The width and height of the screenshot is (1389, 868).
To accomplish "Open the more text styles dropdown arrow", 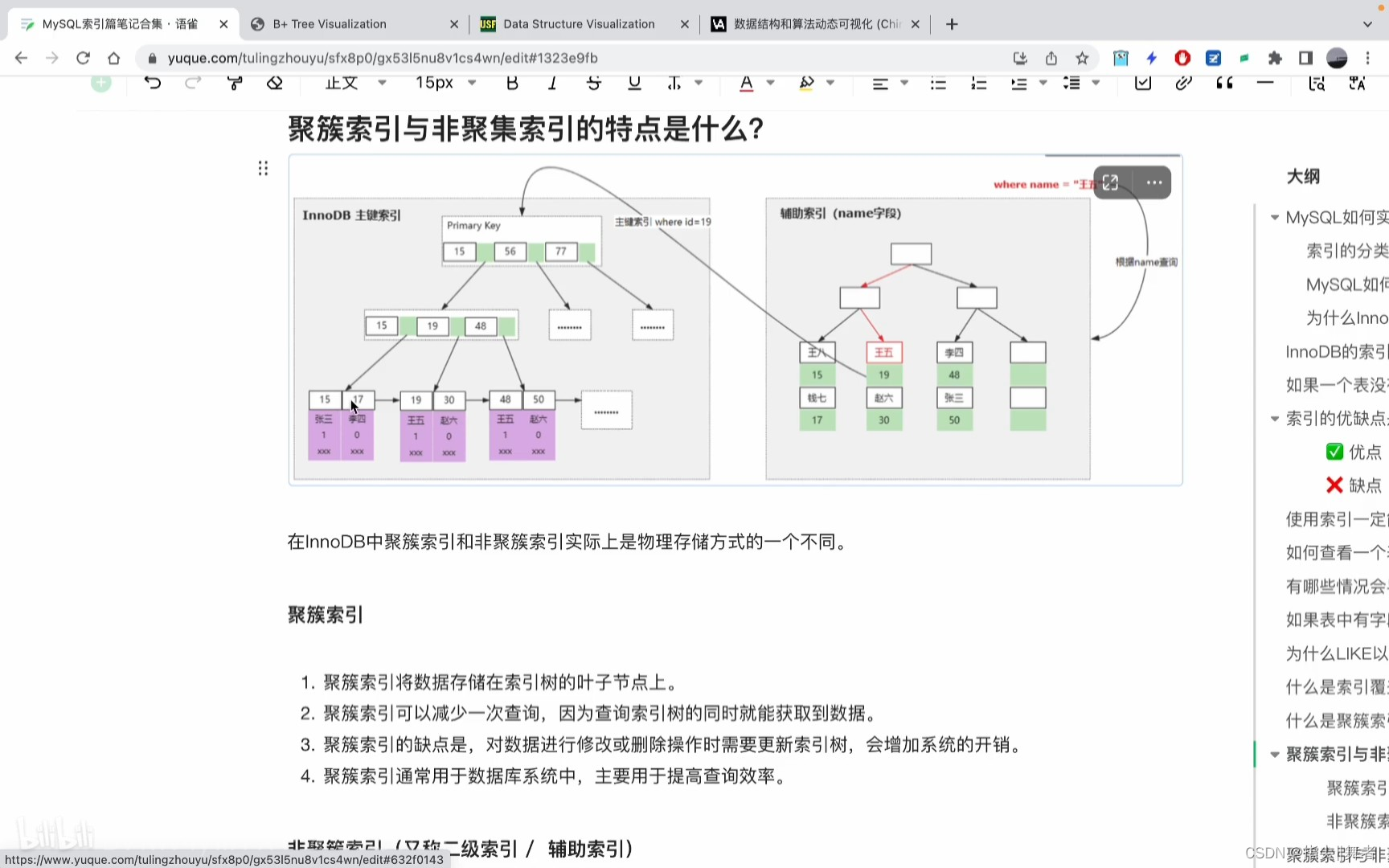I will point(699,82).
